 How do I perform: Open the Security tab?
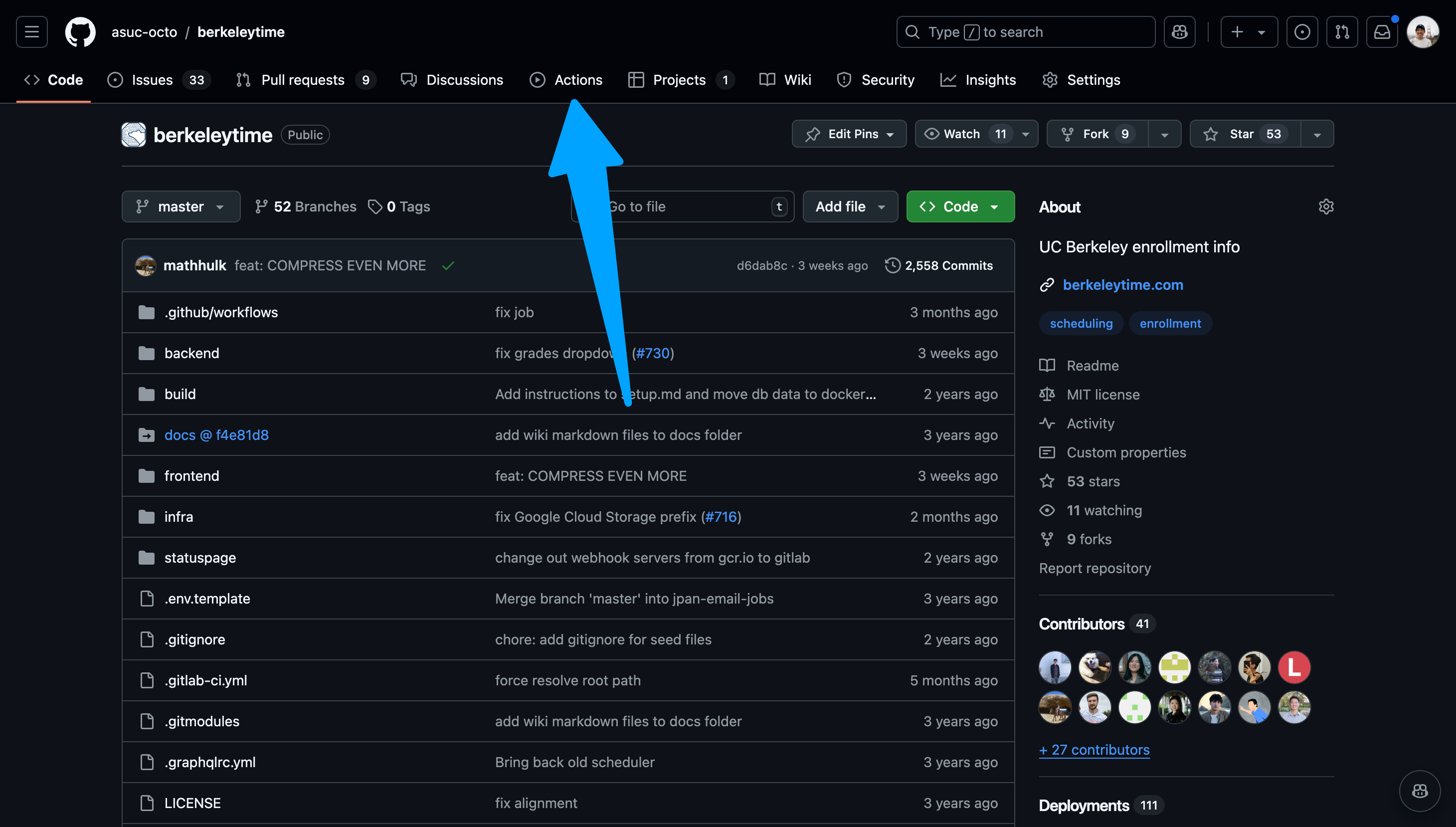pyautogui.click(x=875, y=80)
